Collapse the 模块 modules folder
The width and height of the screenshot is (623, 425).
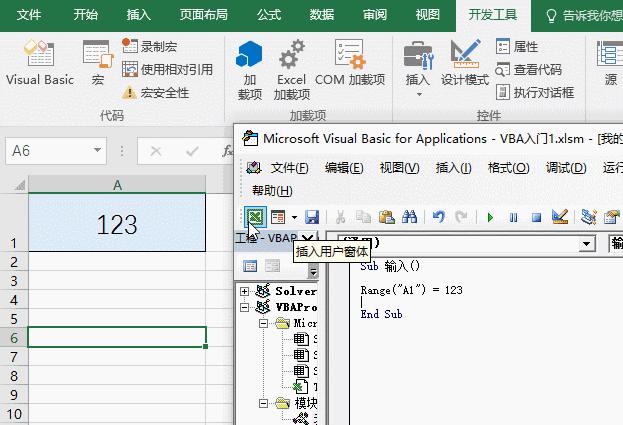[263, 404]
